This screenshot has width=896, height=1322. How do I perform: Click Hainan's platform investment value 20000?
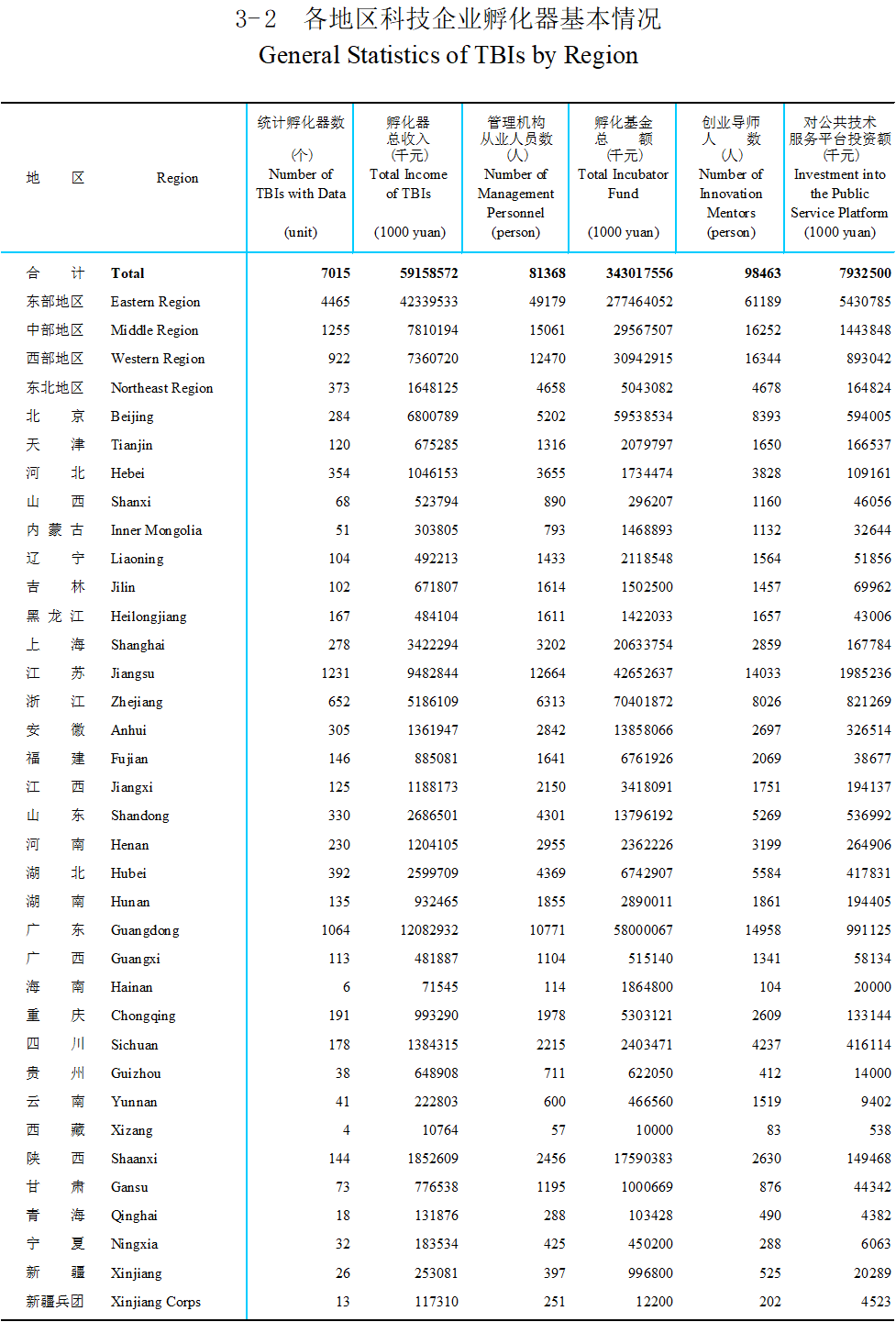click(x=872, y=987)
